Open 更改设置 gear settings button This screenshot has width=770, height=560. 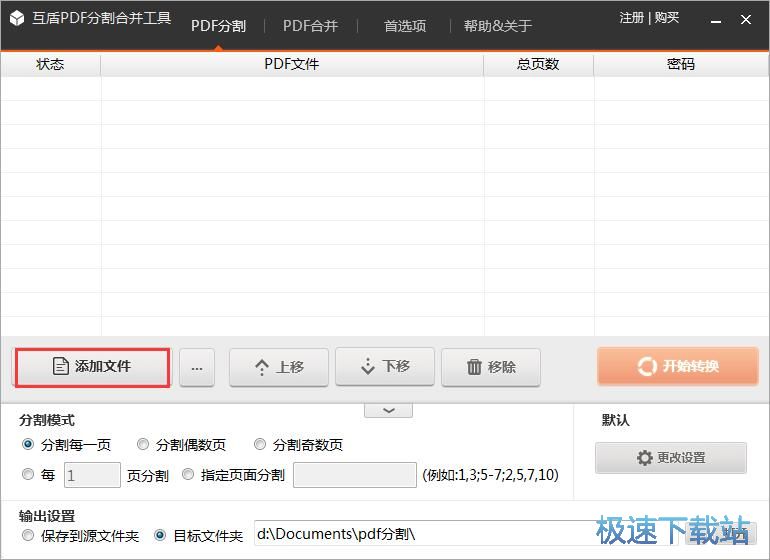pos(671,457)
